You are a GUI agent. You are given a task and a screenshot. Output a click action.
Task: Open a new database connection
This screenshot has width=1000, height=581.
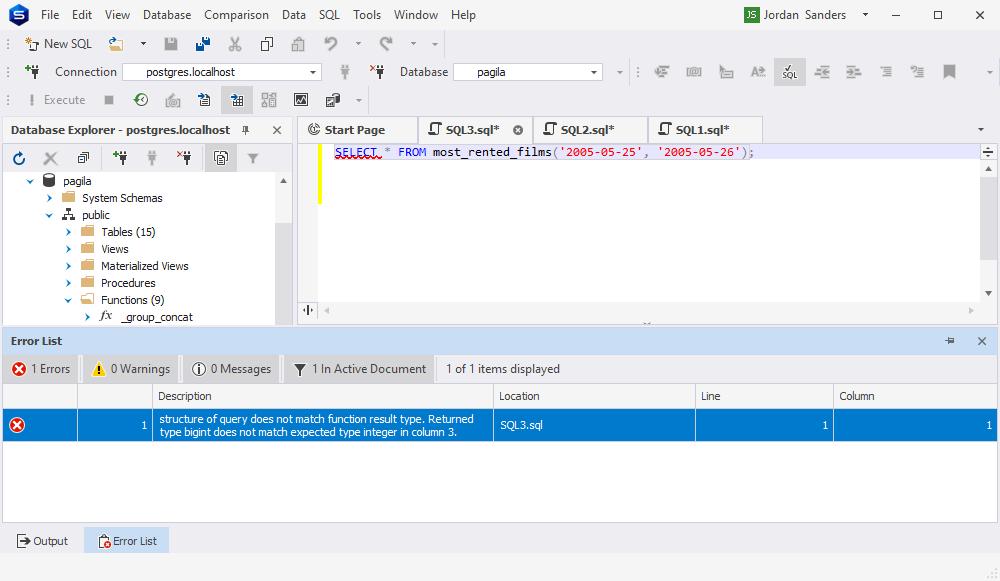[x=119, y=157]
